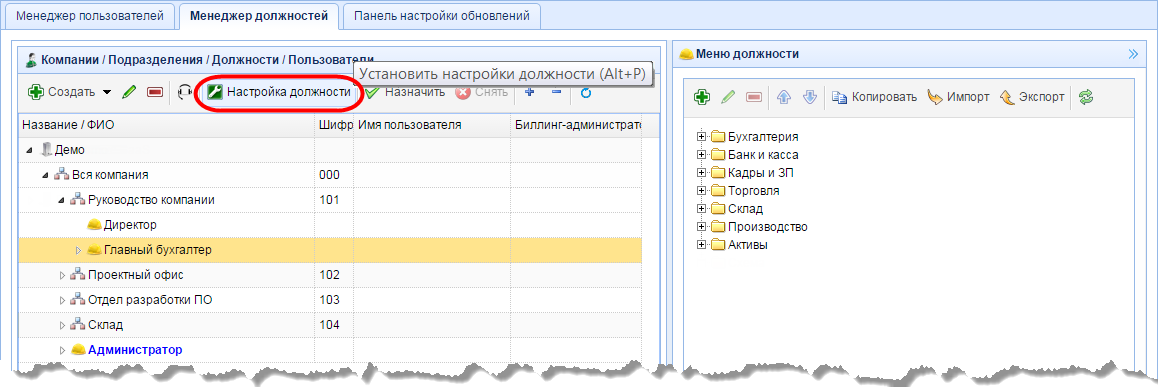Image resolution: width=1158 pixels, height=387 pixels.
Task: Collapse the Вся компания node
Action: pos(46,175)
